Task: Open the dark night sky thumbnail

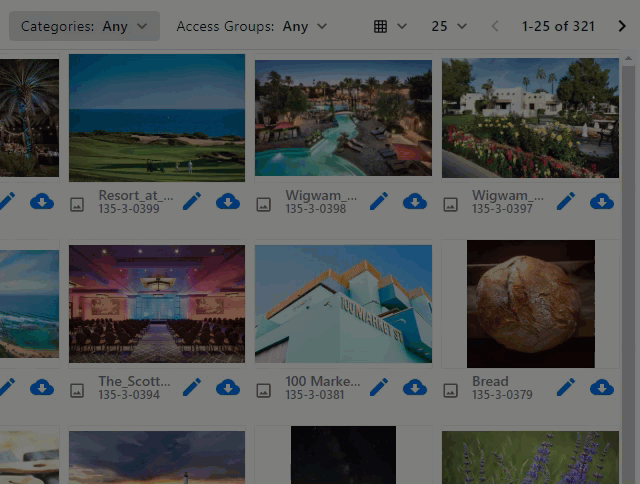Action: [x=343, y=455]
